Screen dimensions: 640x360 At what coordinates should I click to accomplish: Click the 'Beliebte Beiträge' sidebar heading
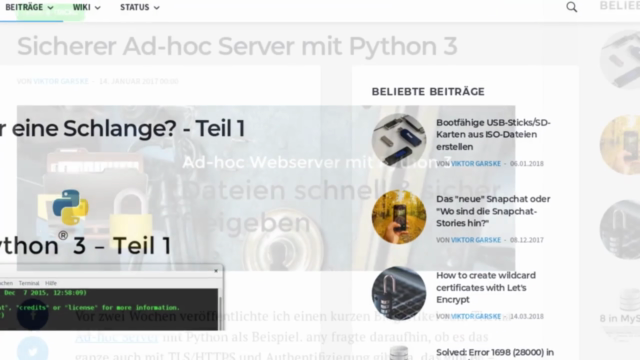click(x=428, y=91)
